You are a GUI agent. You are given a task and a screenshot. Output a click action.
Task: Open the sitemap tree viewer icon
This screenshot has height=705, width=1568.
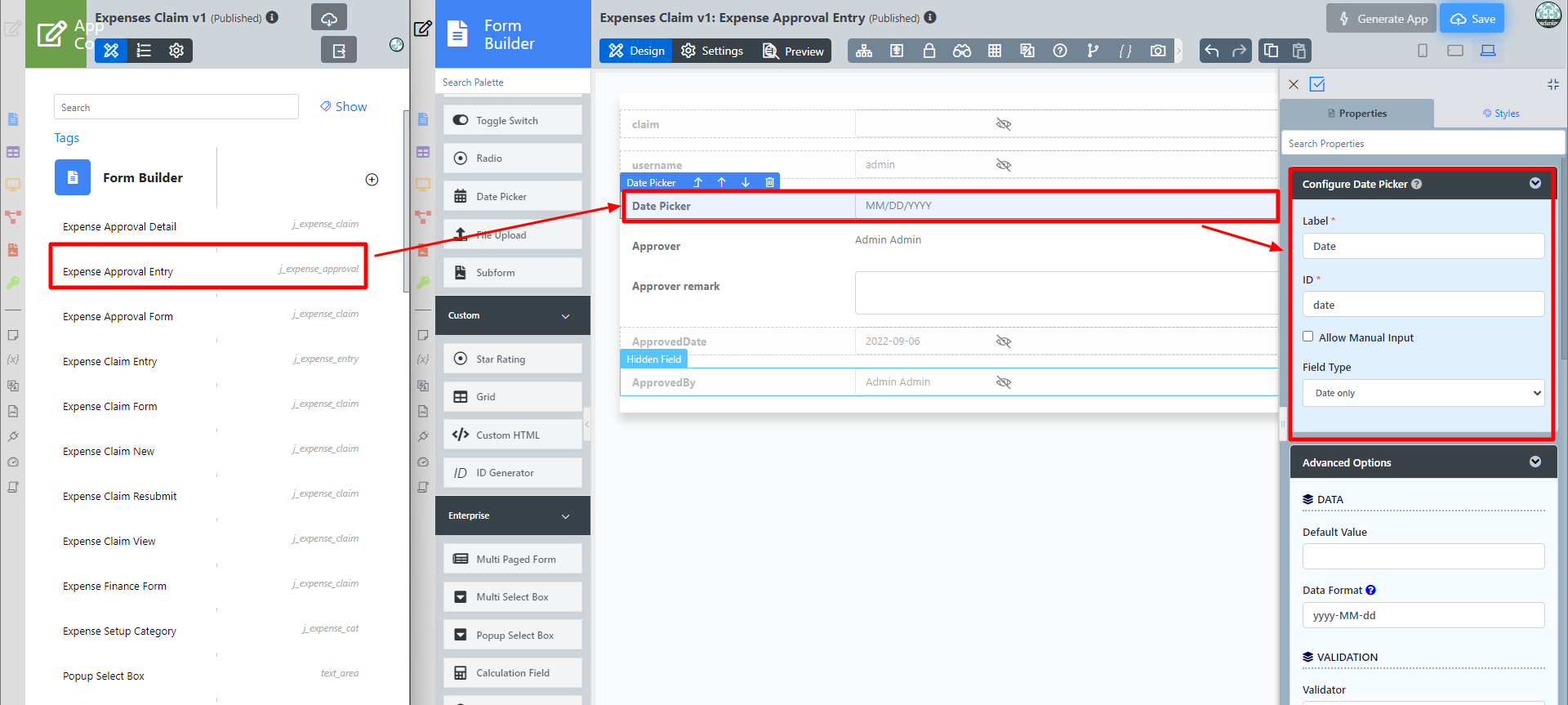pyautogui.click(x=864, y=51)
